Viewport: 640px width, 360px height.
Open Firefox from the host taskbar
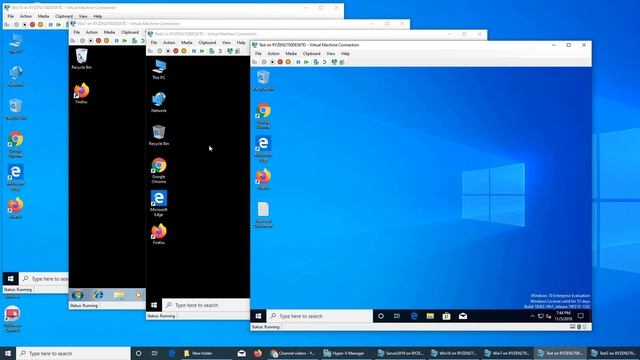click(x=258, y=353)
